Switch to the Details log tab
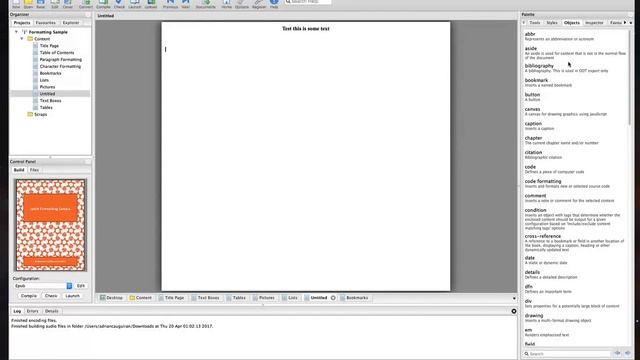Viewport: 640px width, 360px height. [52, 311]
